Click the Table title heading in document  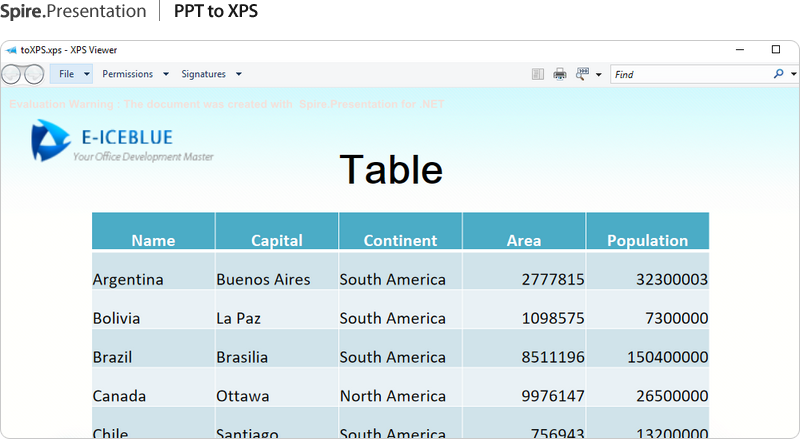[391, 170]
